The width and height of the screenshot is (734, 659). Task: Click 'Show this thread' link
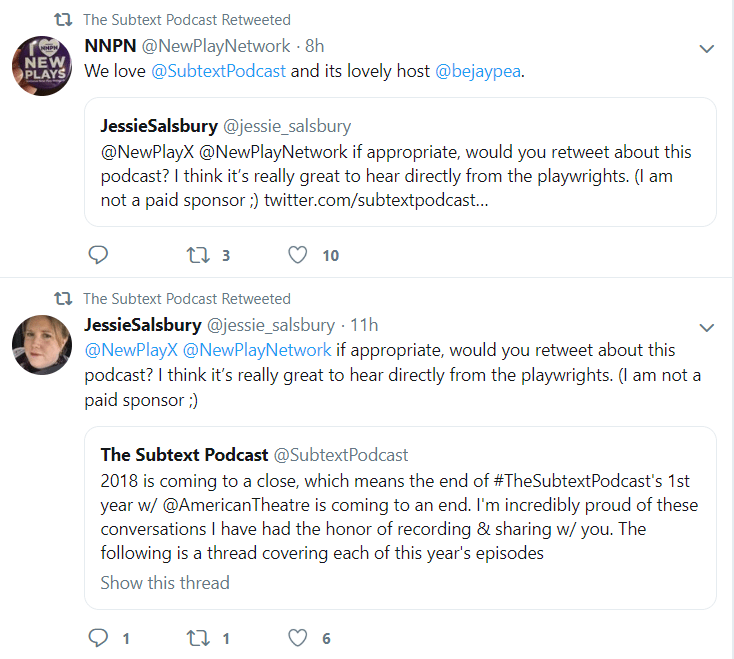(165, 583)
